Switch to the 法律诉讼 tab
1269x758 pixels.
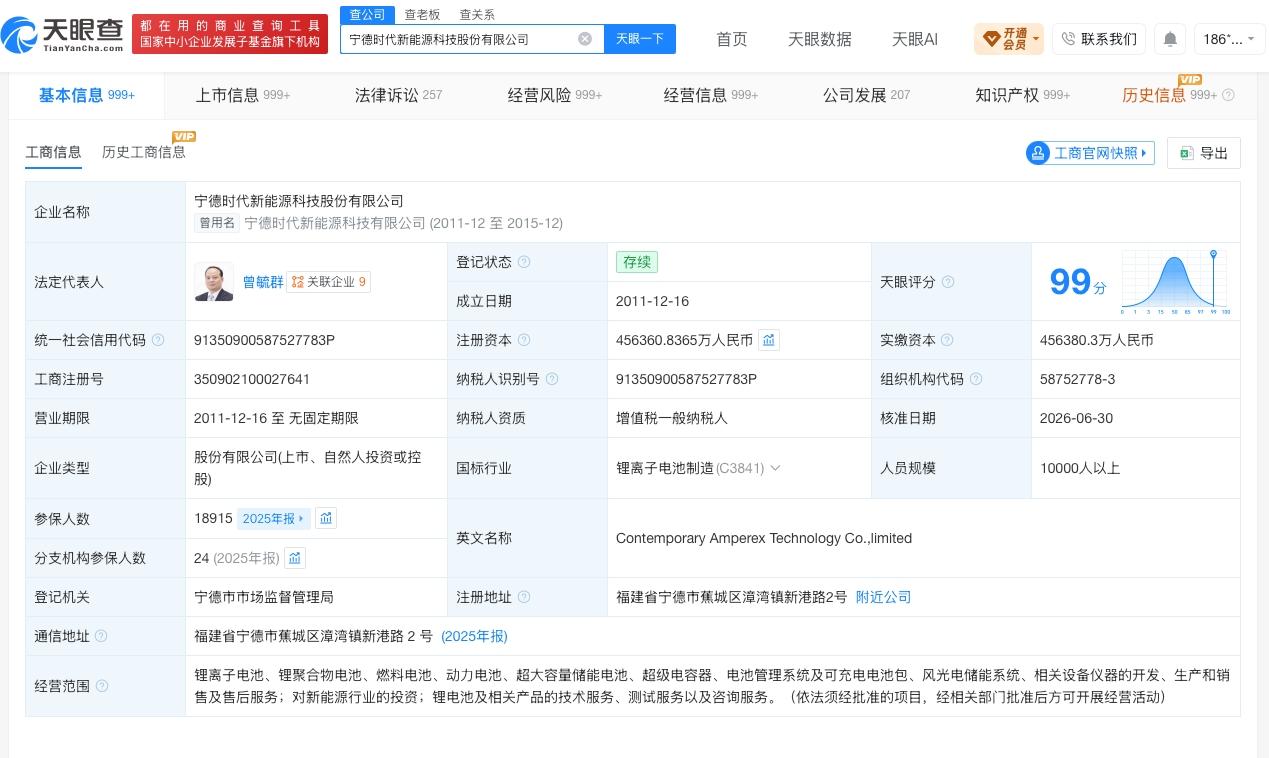[398, 95]
